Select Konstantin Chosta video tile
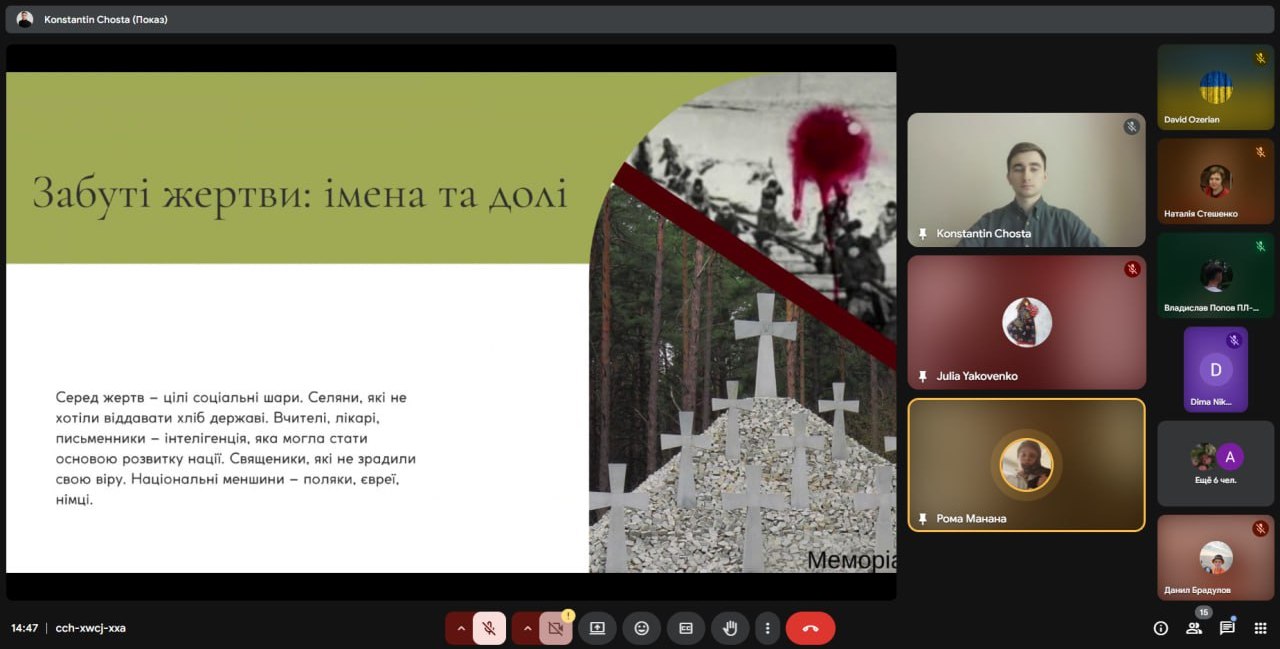The height and width of the screenshot is (649, 1280). [x=1026, y=180]
